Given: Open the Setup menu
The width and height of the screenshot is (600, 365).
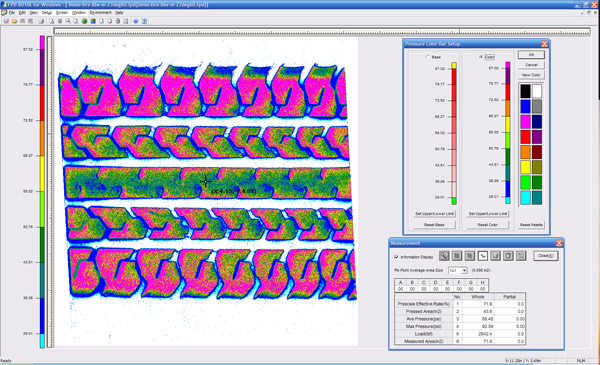Looking at the screenshot, I should 47,13.
